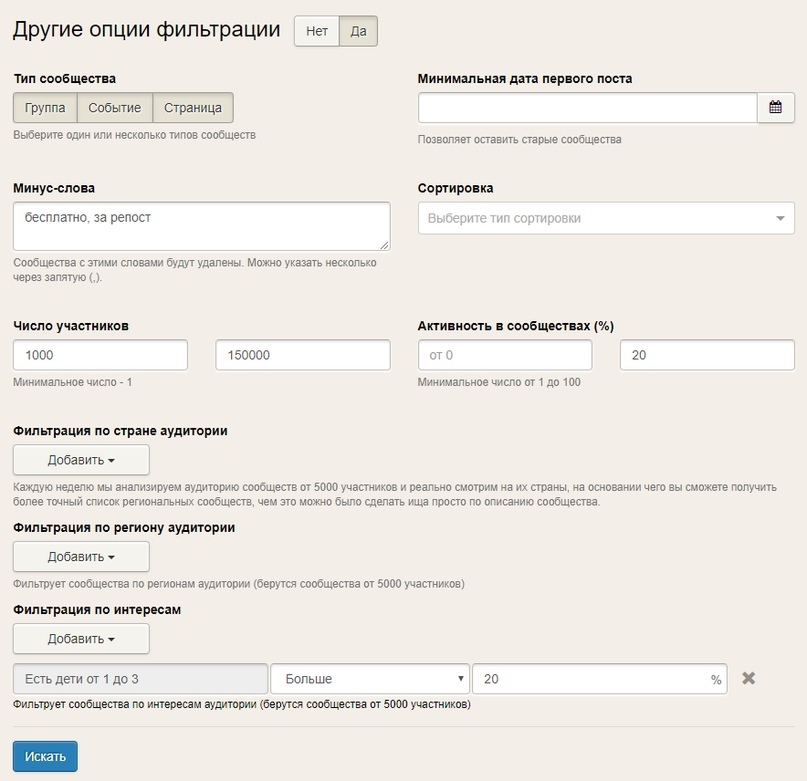Viewport: 807px width, 781px height.
Task: Click the activity maximum field with 20
Action: pos(707,355)
